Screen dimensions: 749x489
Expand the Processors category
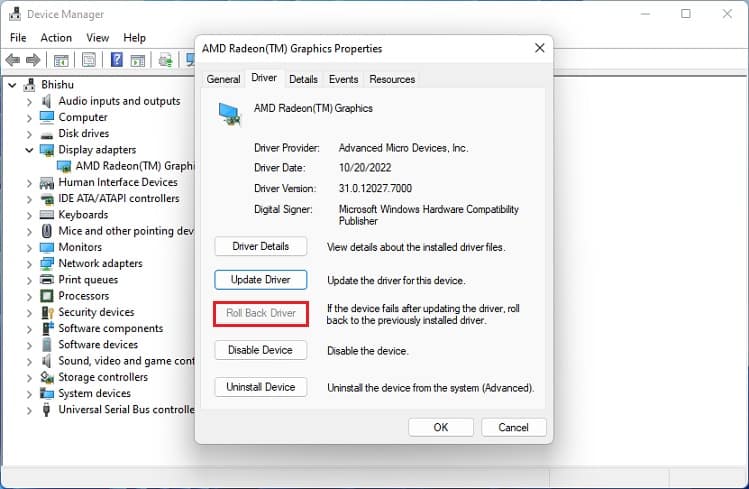pyautogui.click(x=29, y=296)
